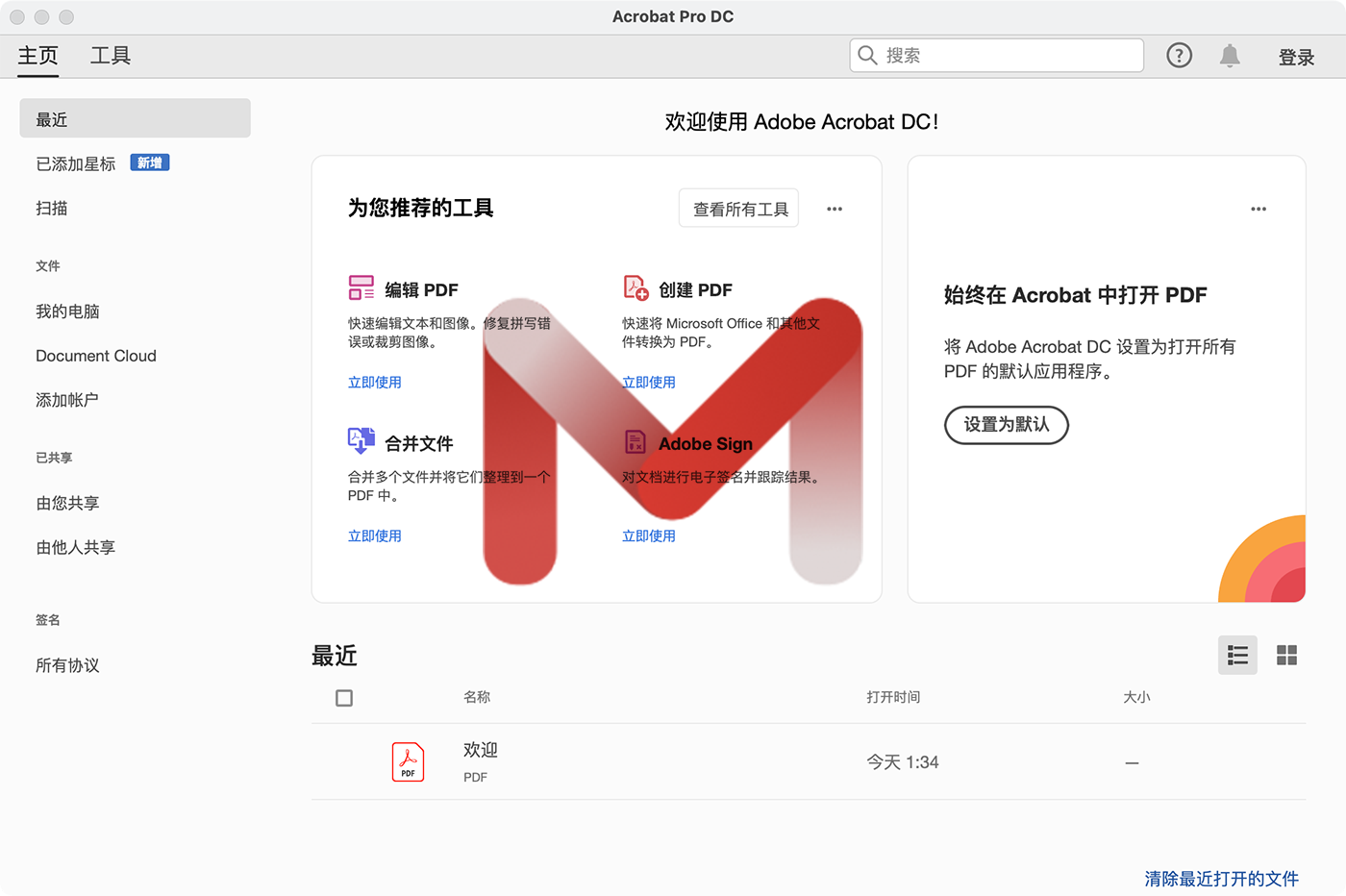Click the 编辑 PDF tool icon
This screenshot has width=1346, height=896.
pyautogui.click(x=361, y=287)
